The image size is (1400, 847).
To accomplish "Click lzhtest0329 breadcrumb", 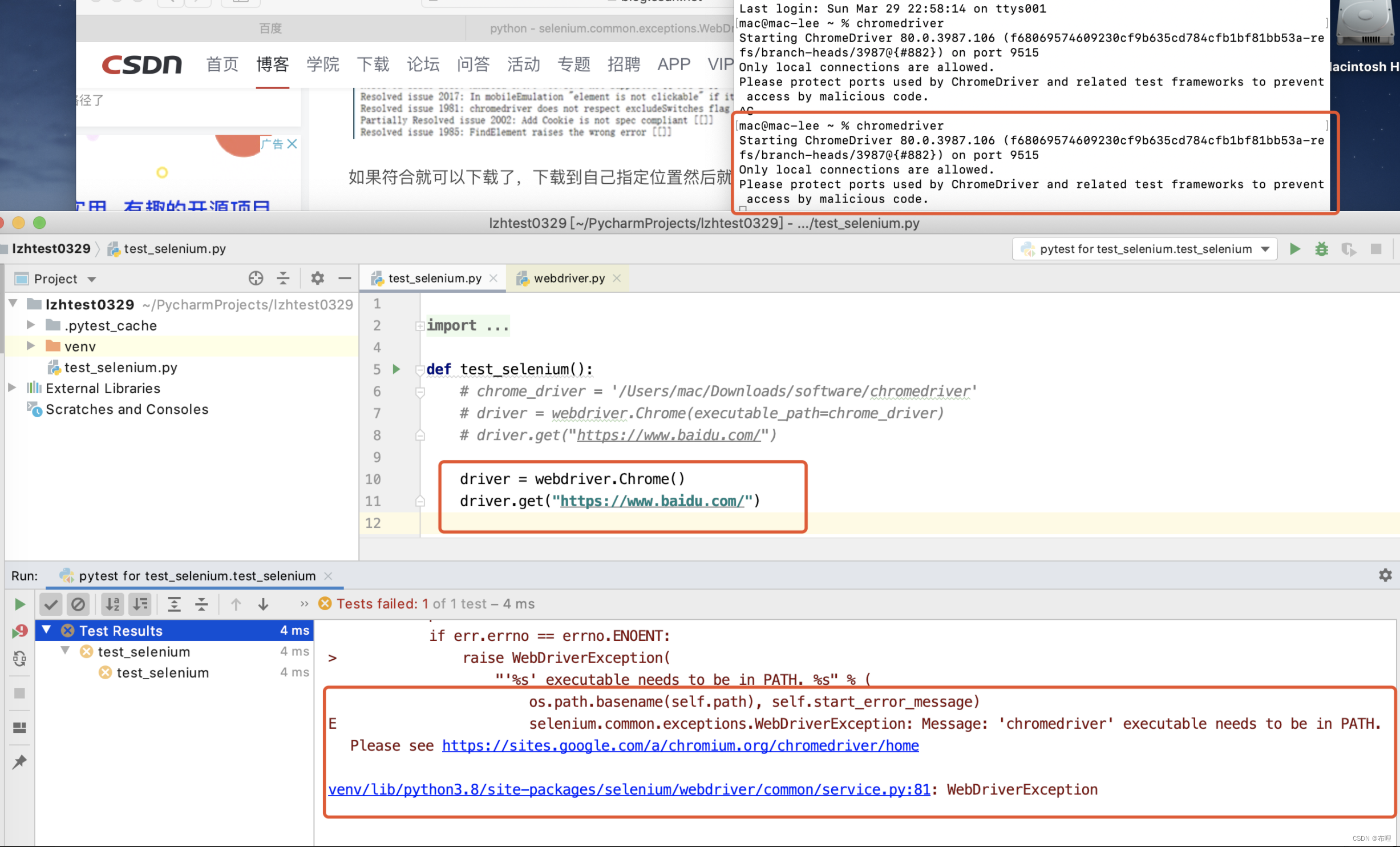I will tap(51, 249).
